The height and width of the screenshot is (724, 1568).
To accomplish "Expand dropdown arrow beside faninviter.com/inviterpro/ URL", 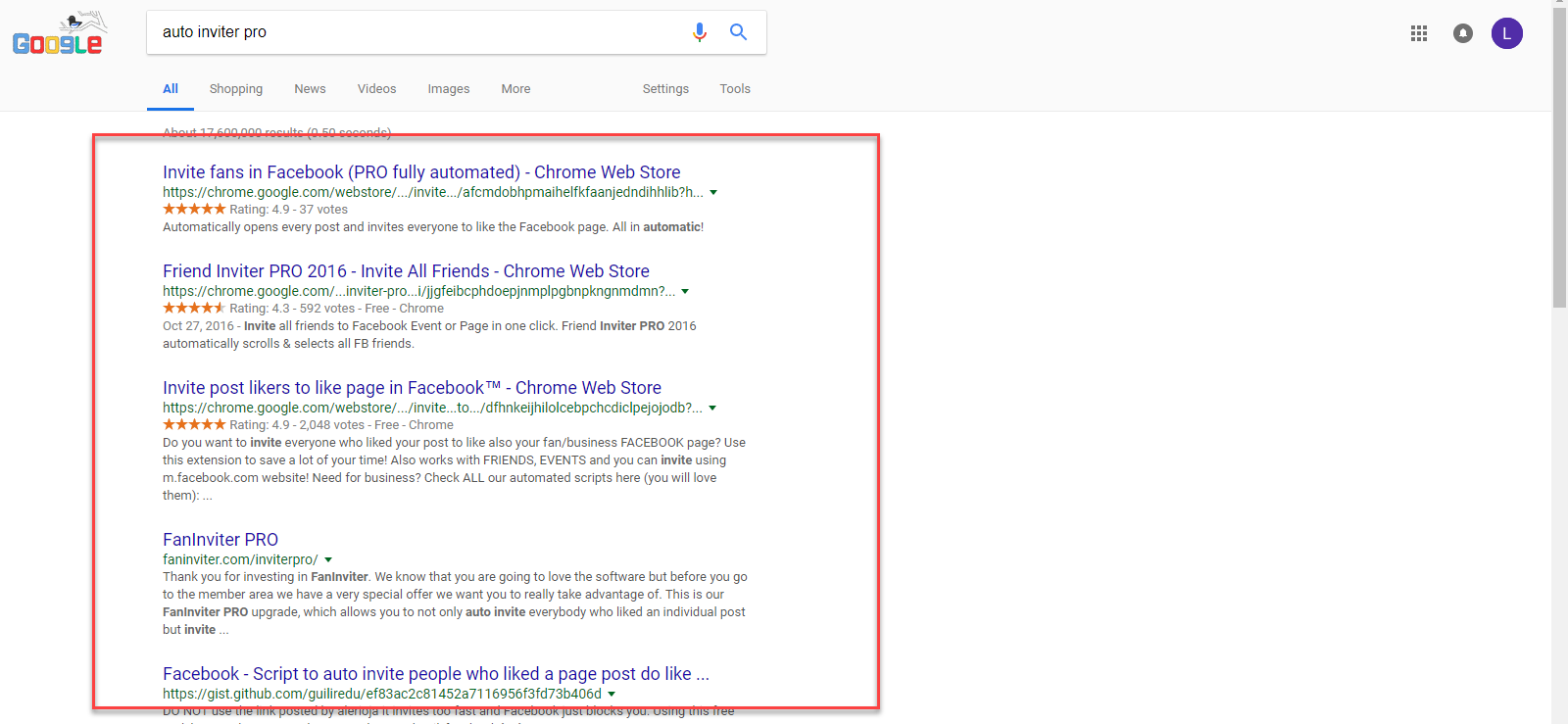I will [x=328, y=560].
